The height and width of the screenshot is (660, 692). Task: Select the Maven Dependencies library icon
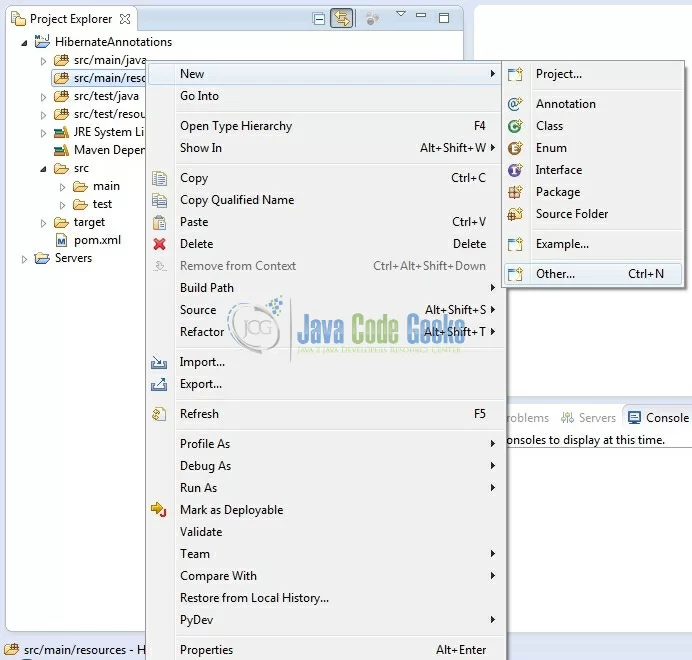(x=61, y=150)
